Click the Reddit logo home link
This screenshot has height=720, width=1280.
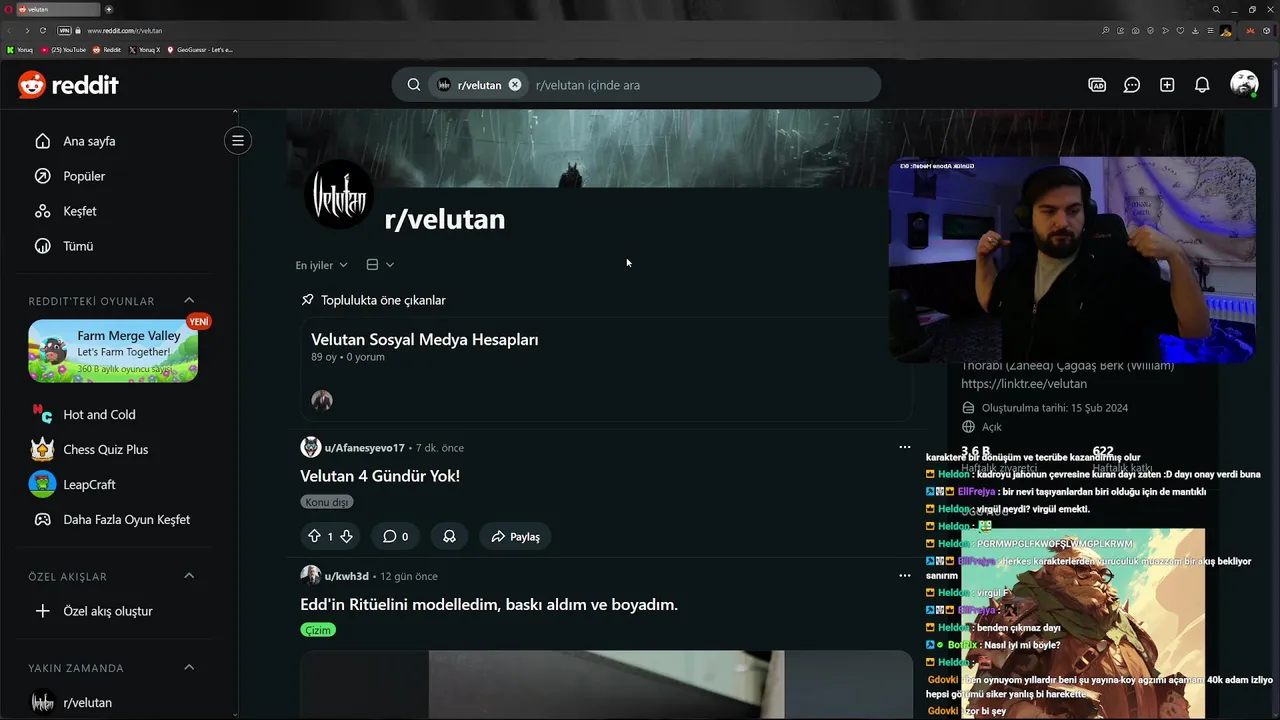68,85
